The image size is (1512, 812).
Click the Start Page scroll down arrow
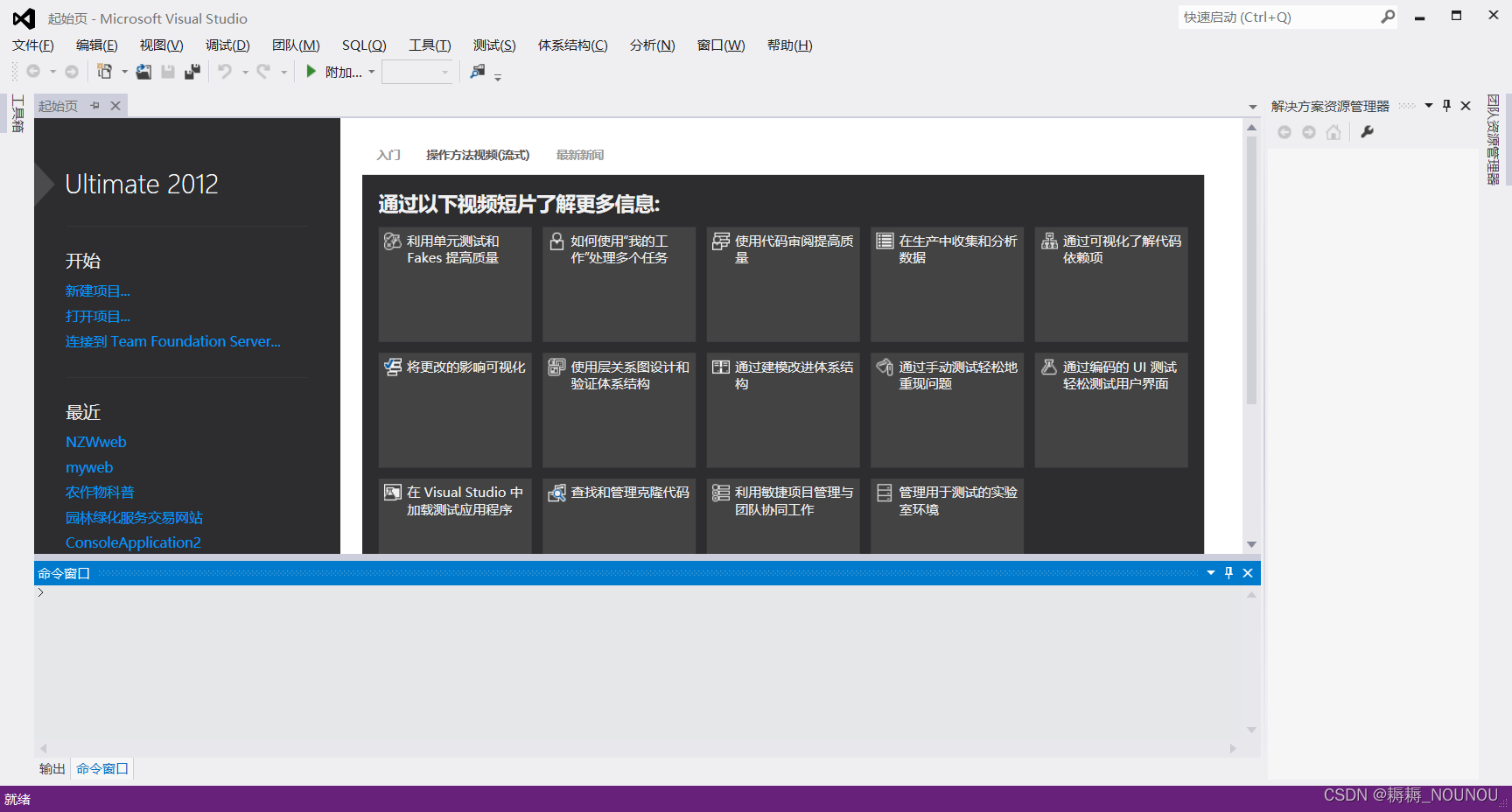[1252, 544]
